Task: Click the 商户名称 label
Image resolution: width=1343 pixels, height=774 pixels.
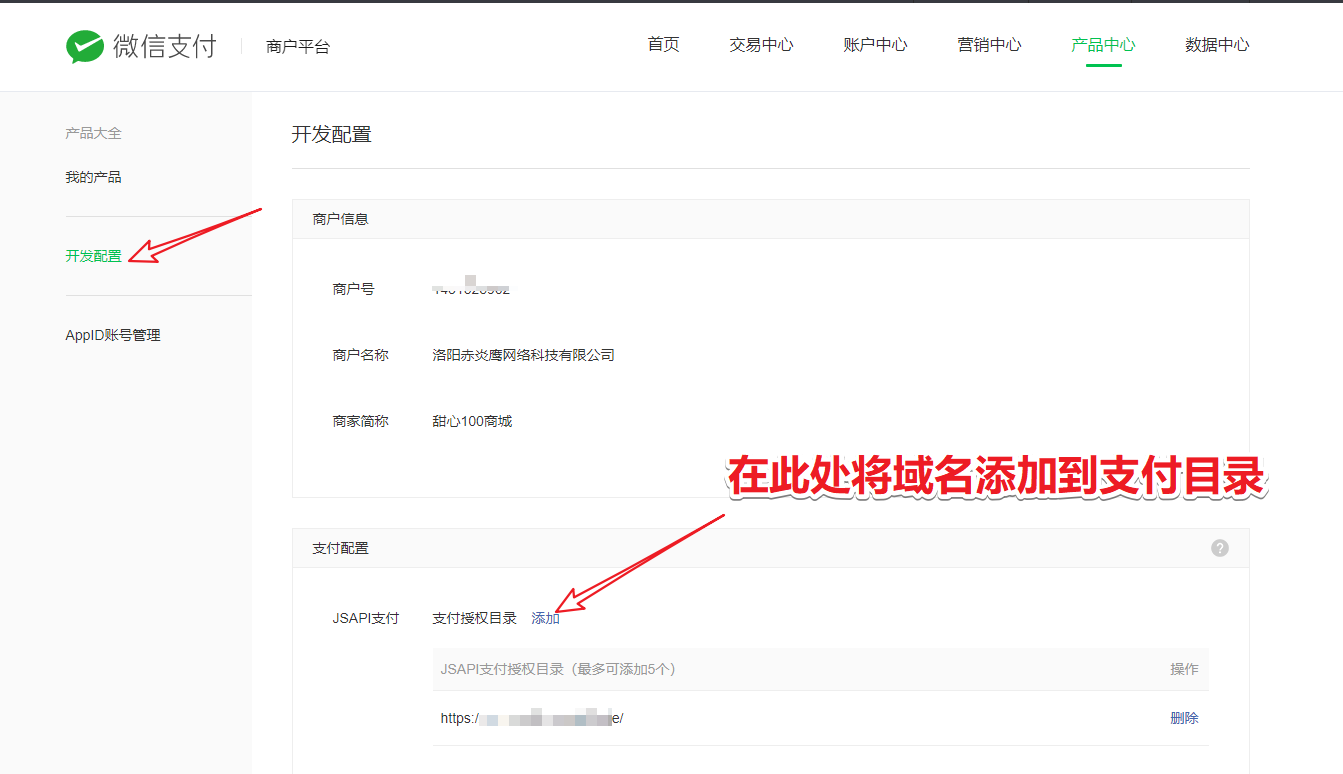Action: (x=361, y=355)
